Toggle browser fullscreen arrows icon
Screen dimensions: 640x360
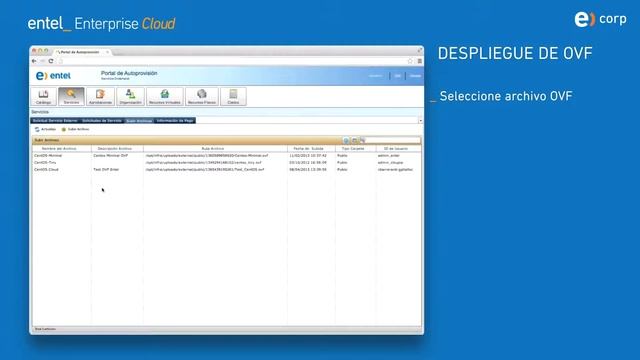419,50
